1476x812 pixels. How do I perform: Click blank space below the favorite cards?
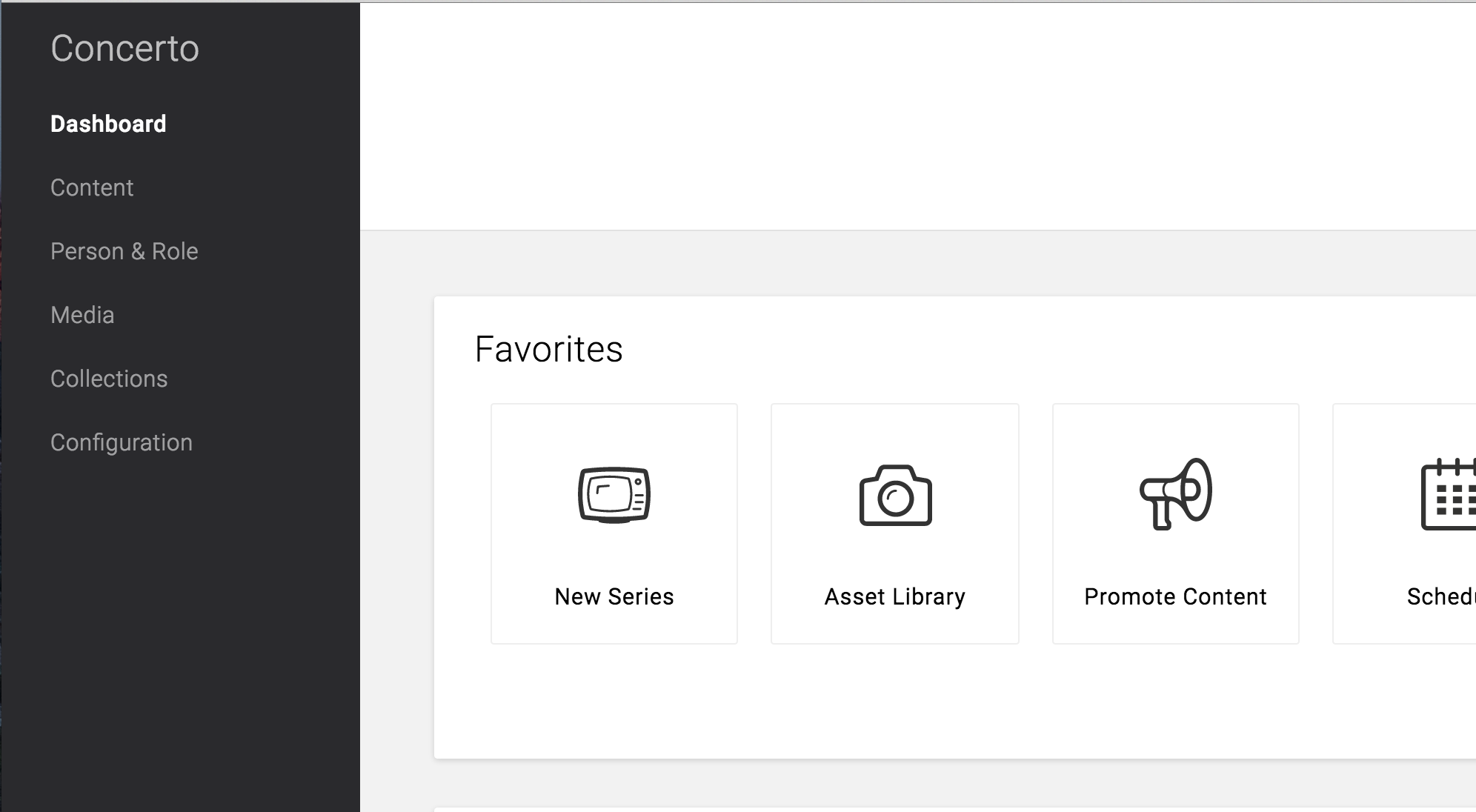click(x=889, y=702)
